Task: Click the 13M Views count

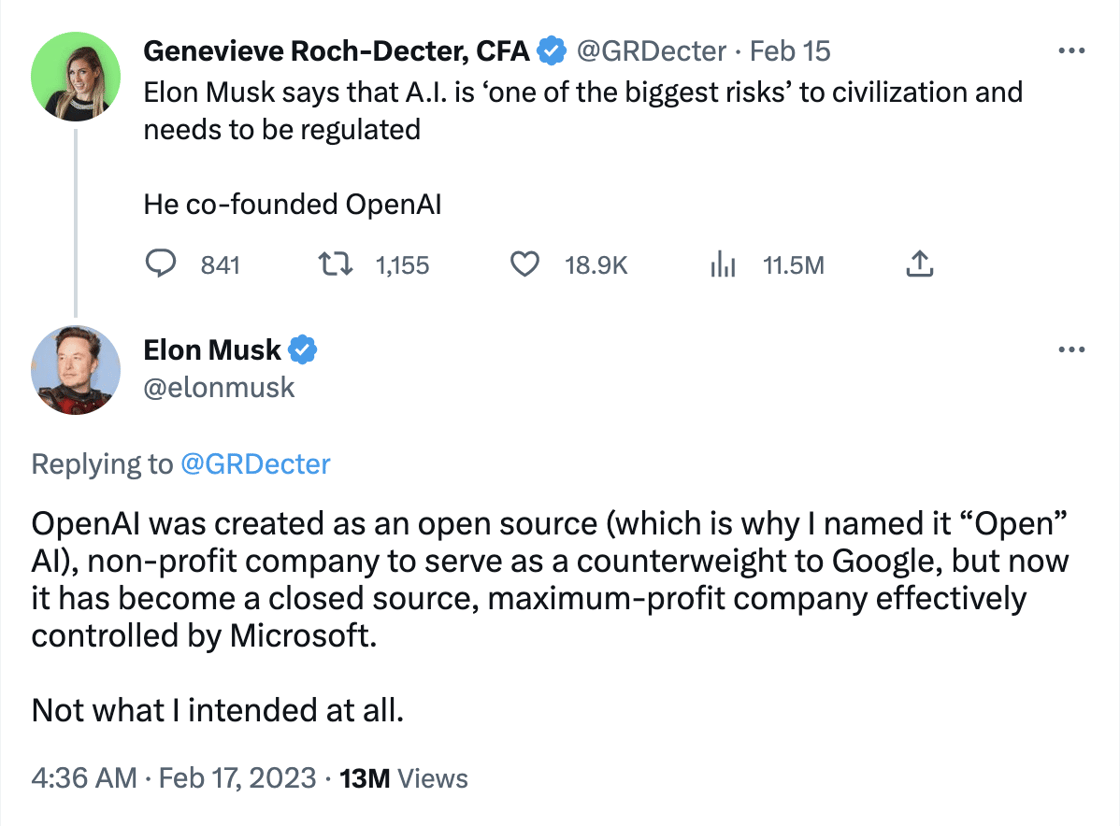Action: [404, 777]
